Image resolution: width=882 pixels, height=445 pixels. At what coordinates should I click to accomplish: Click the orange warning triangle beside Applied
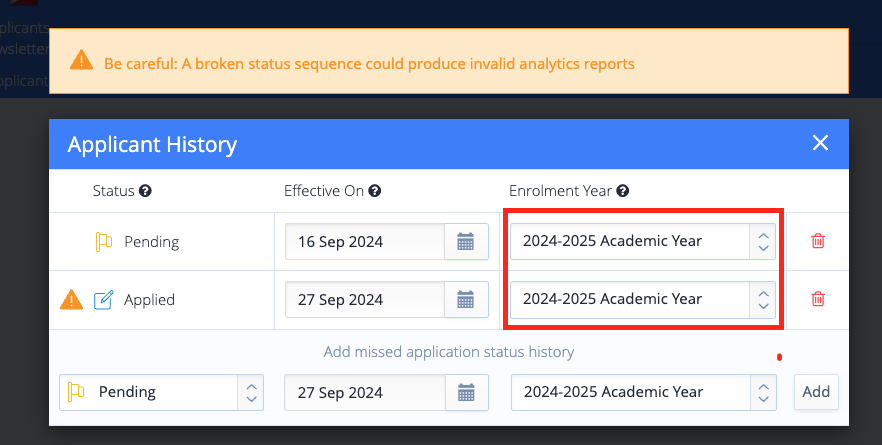[71, 299]
